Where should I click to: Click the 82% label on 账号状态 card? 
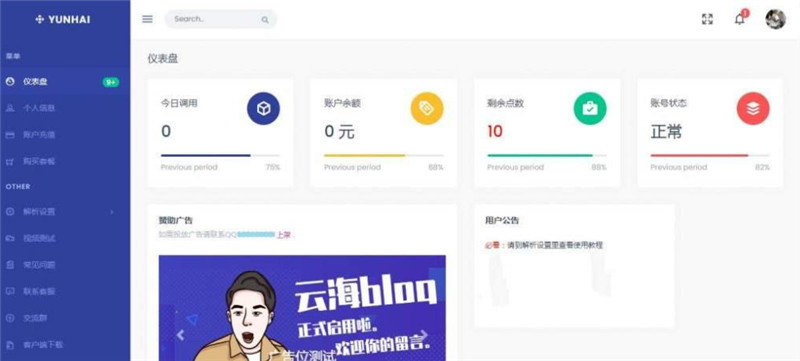[x=763, y=167]
